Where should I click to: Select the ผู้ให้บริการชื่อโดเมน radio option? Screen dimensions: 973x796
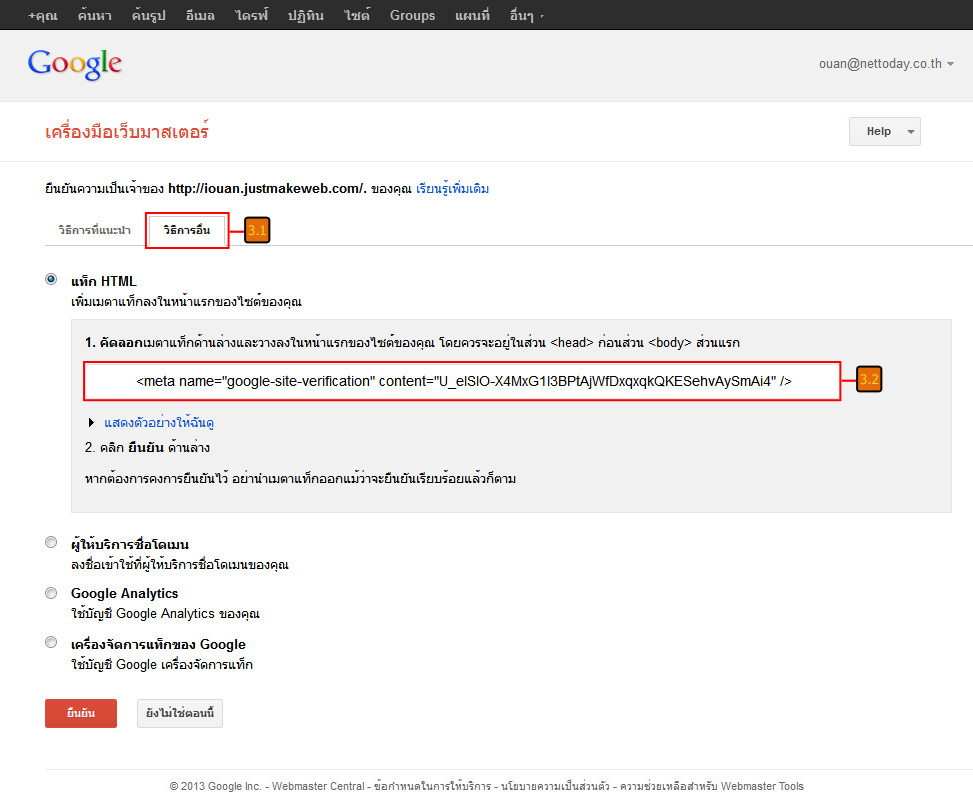point(51,542)
